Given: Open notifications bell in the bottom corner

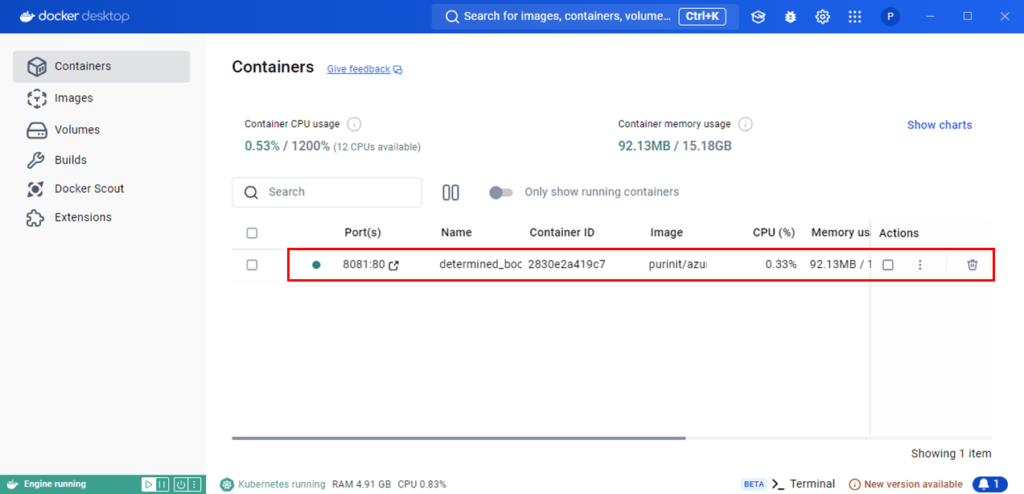Looking at the screenshot, I should 989,484.
